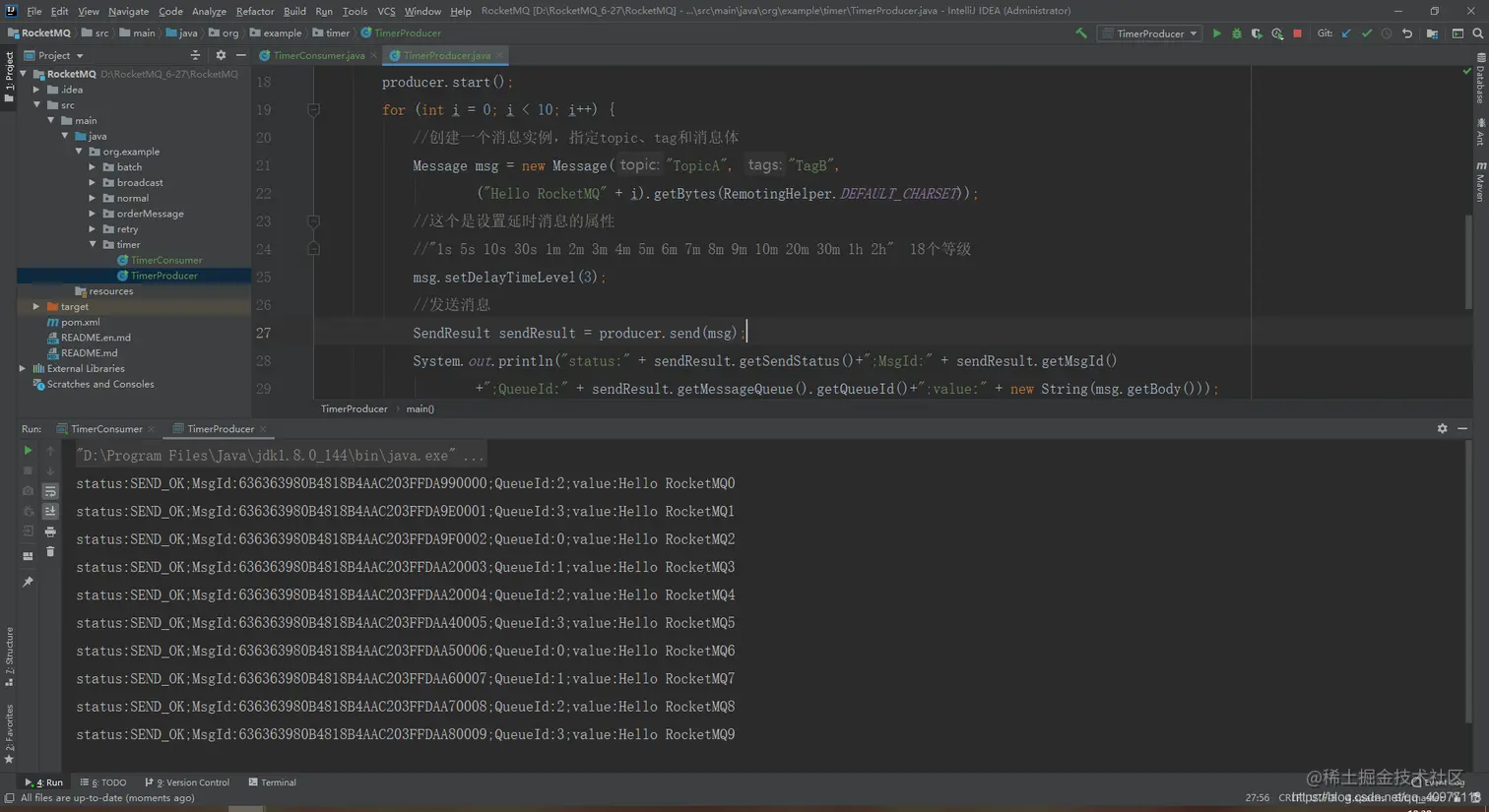1489x812 pixels.
Task: Hide the Project panel with the minus icon
Action: [x=240, y=55]
